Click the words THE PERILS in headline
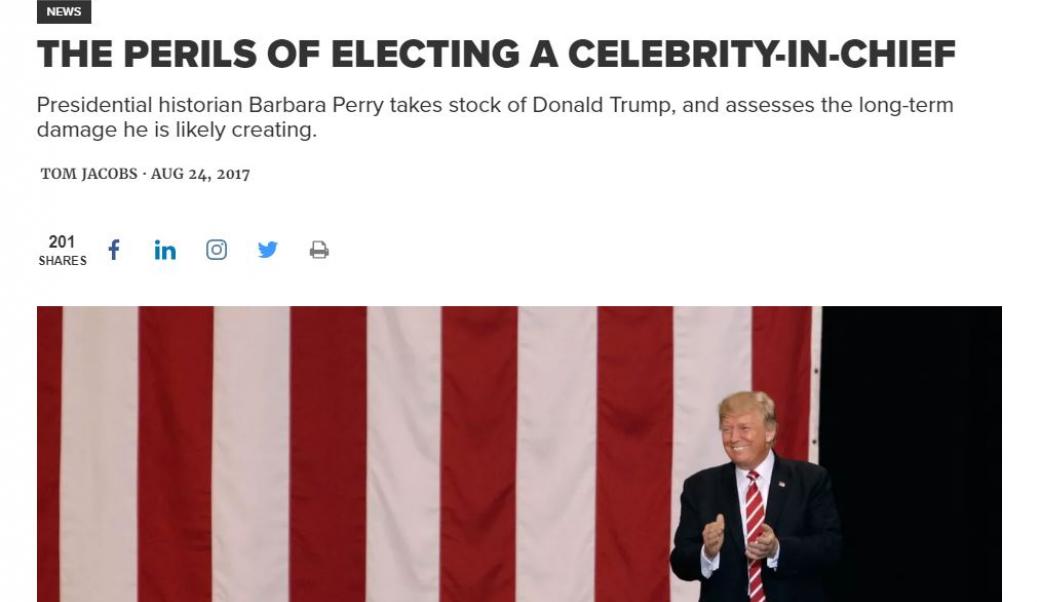1040x602 pixels. click(146, 54)
